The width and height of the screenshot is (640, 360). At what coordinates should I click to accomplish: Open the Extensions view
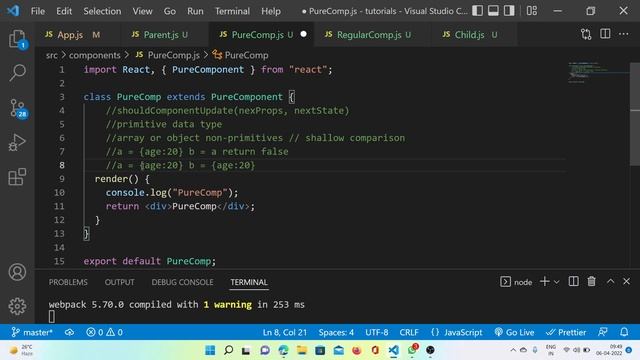(17, 177)
